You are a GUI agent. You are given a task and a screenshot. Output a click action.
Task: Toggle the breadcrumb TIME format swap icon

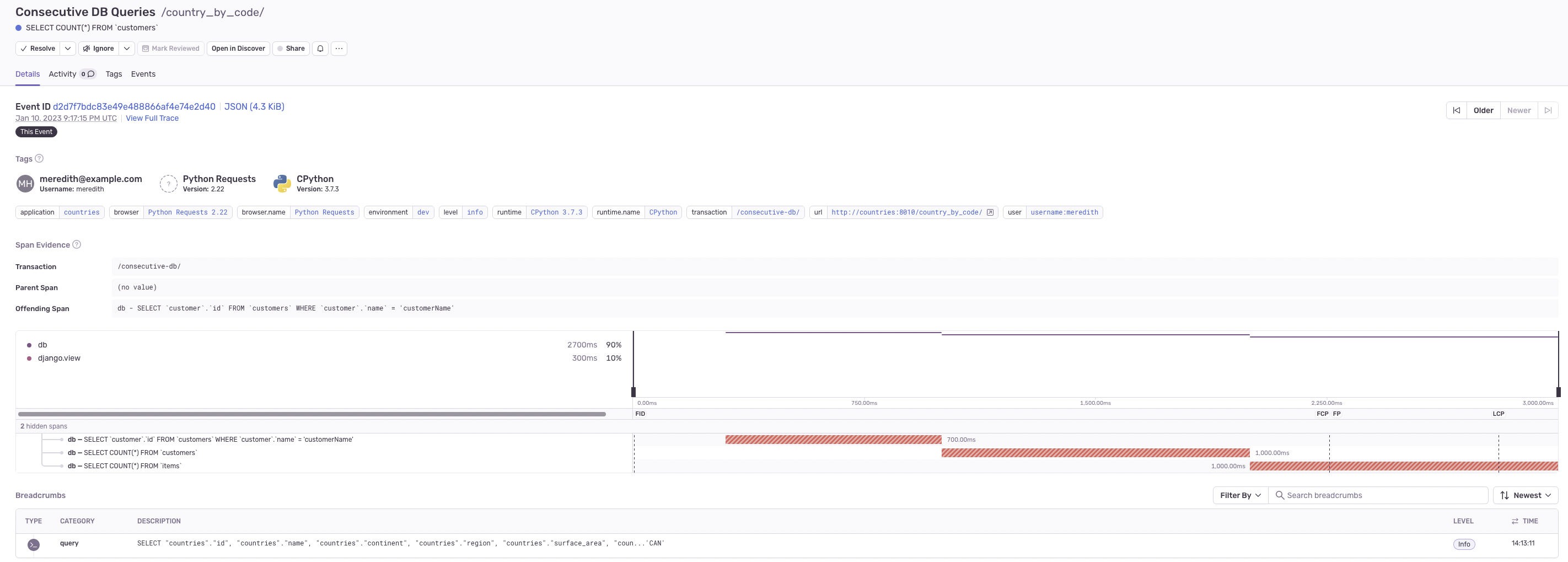[x=1515, y=521]
